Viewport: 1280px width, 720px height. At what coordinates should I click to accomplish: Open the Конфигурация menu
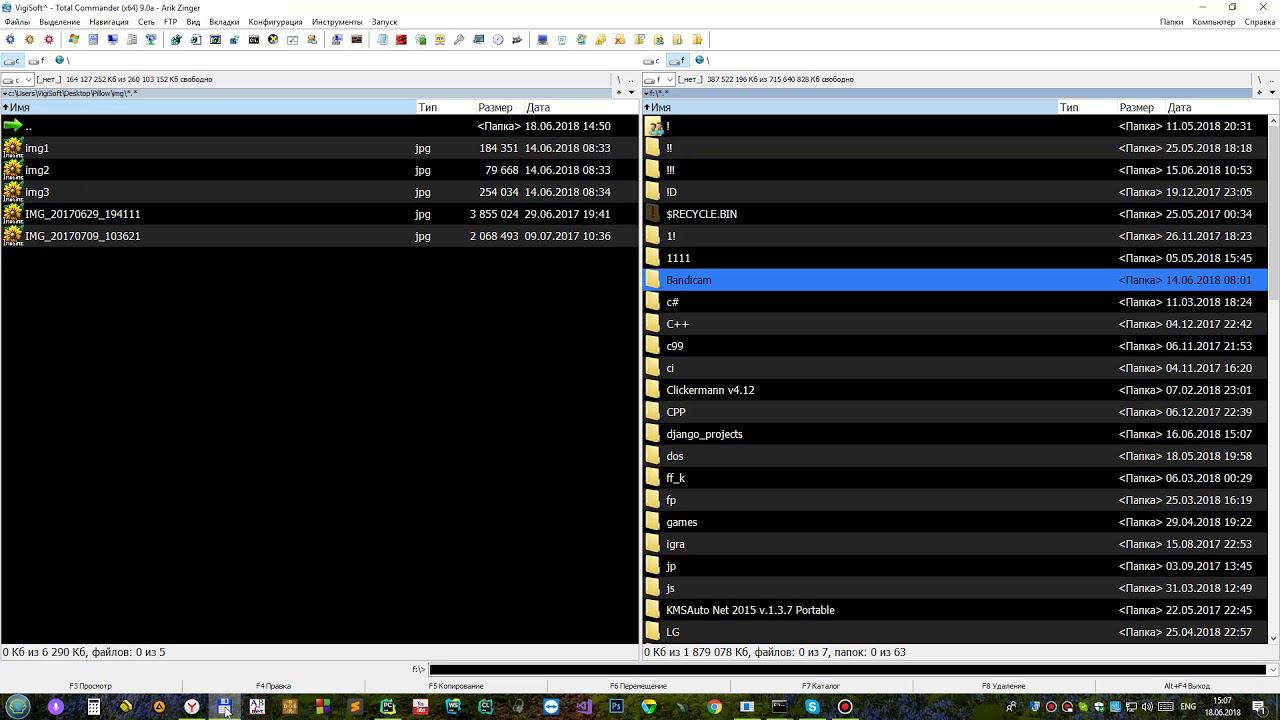click(x=275, y=22)
